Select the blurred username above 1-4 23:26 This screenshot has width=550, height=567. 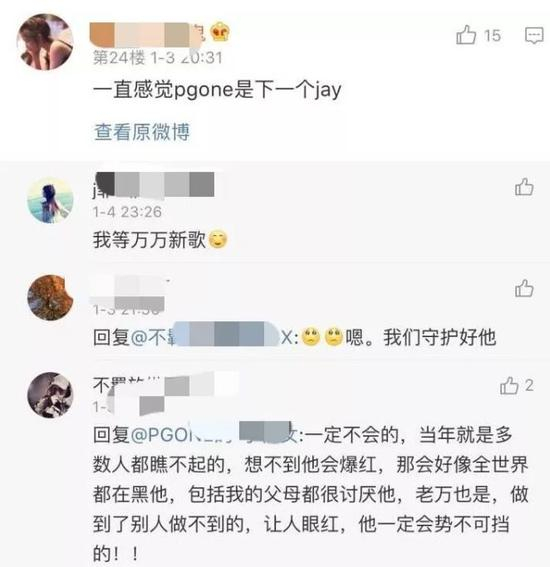click(154, 185)
